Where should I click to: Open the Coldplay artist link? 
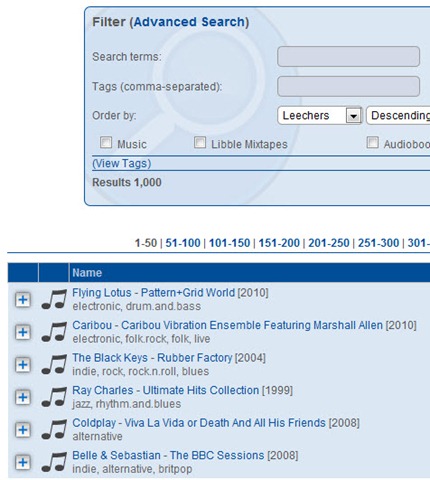coord(94,423)
